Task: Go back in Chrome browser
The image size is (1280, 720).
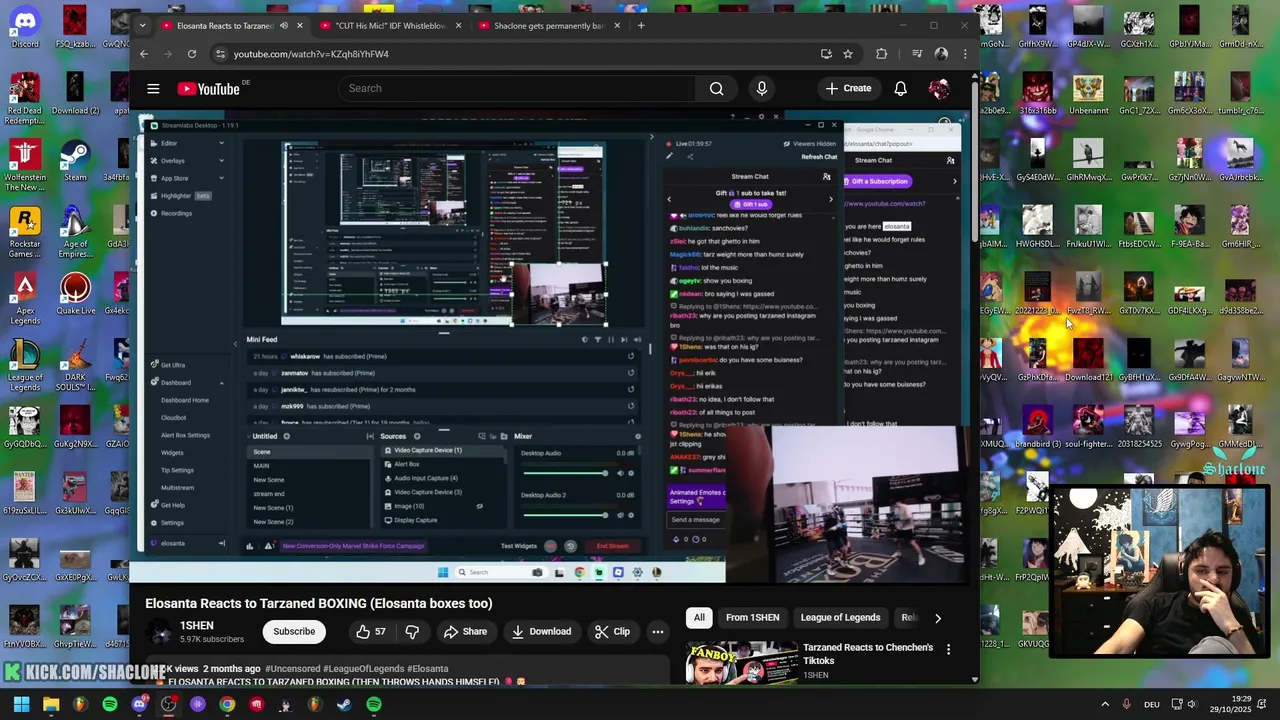Action: pos(144,54)
